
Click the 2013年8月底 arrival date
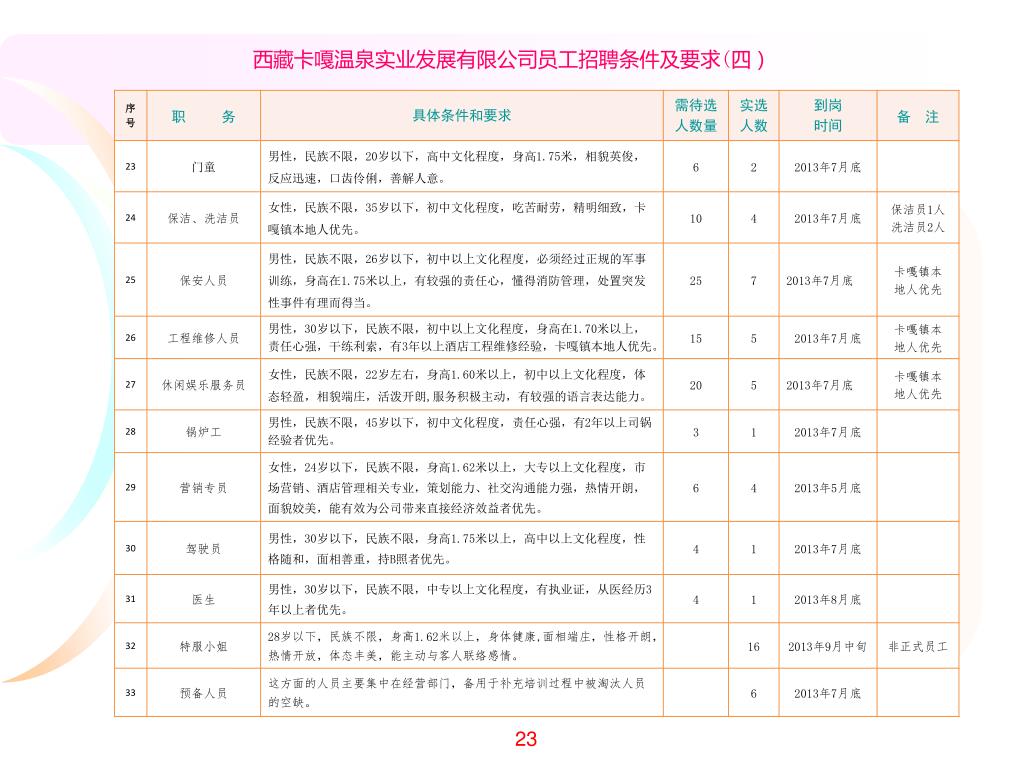pyautogui.click(x=827, y=600)
